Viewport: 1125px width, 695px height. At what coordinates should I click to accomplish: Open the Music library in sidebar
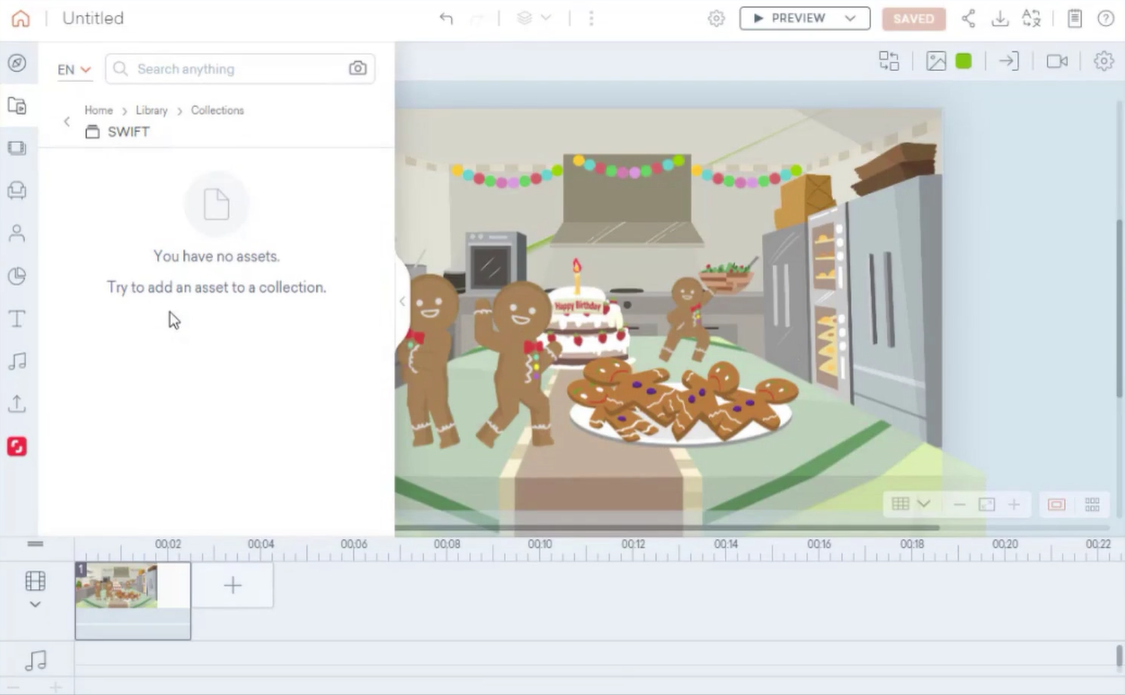[17, 361]
